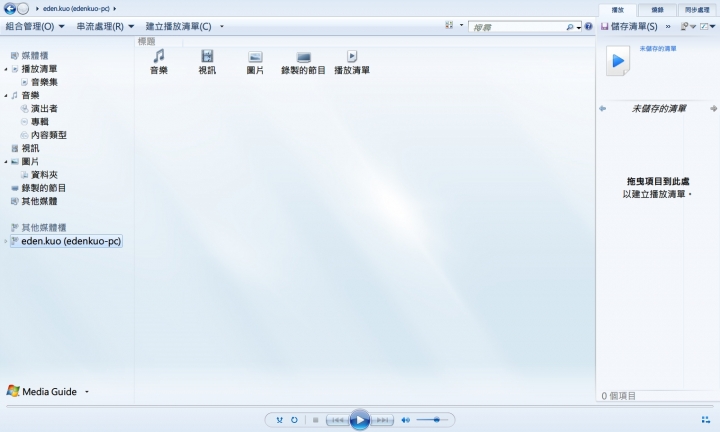Open the list options checkmark icon

pos(704,27)
